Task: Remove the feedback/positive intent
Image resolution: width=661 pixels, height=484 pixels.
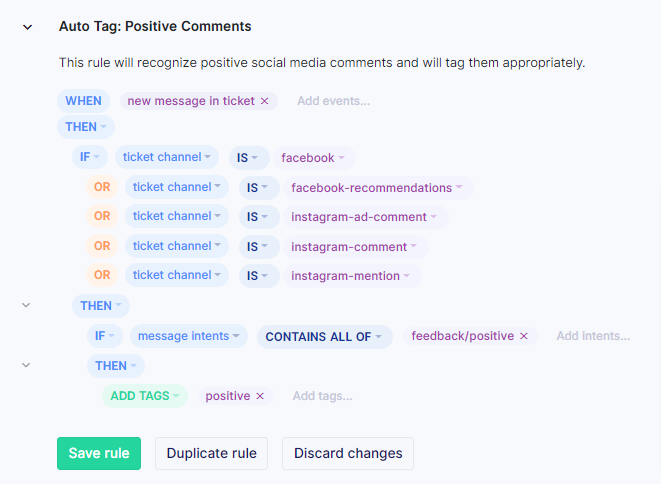Action: (x=524, y=336)
